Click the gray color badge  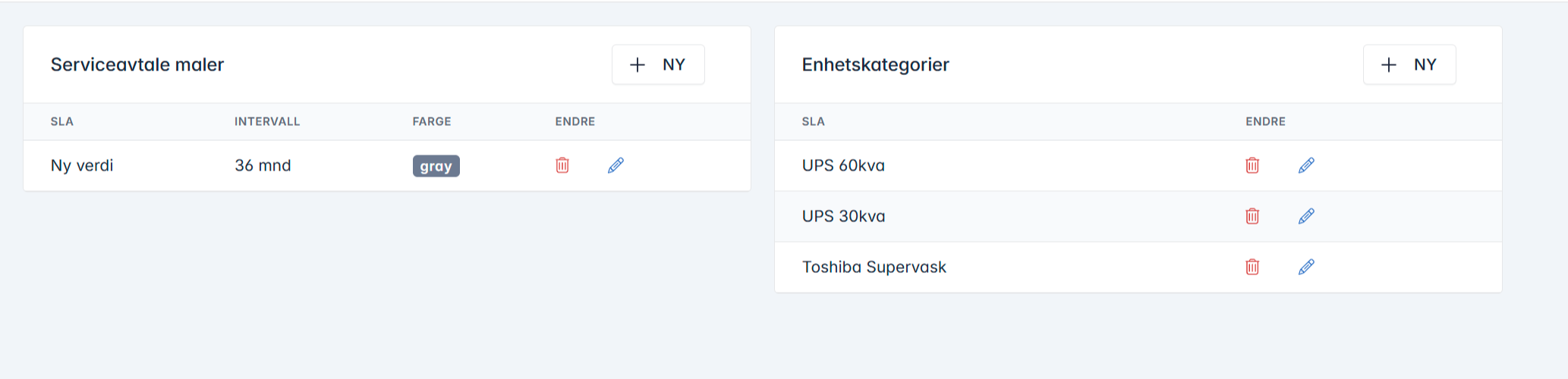436,166
